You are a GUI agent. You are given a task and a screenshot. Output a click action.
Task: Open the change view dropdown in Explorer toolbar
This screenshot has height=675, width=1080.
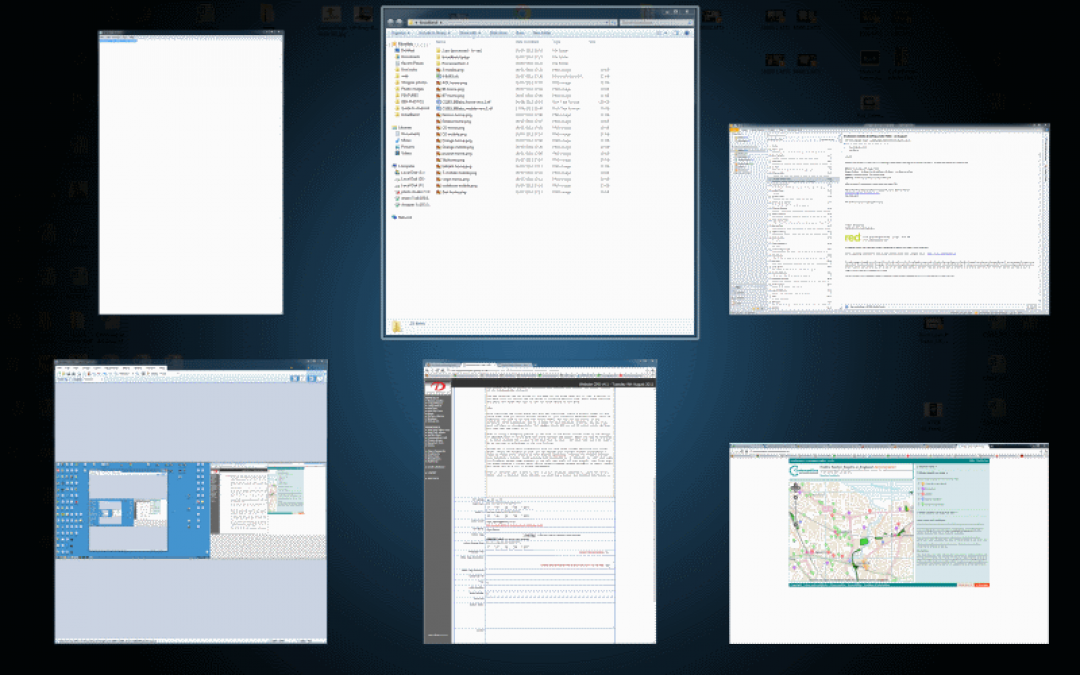[665, 32]
